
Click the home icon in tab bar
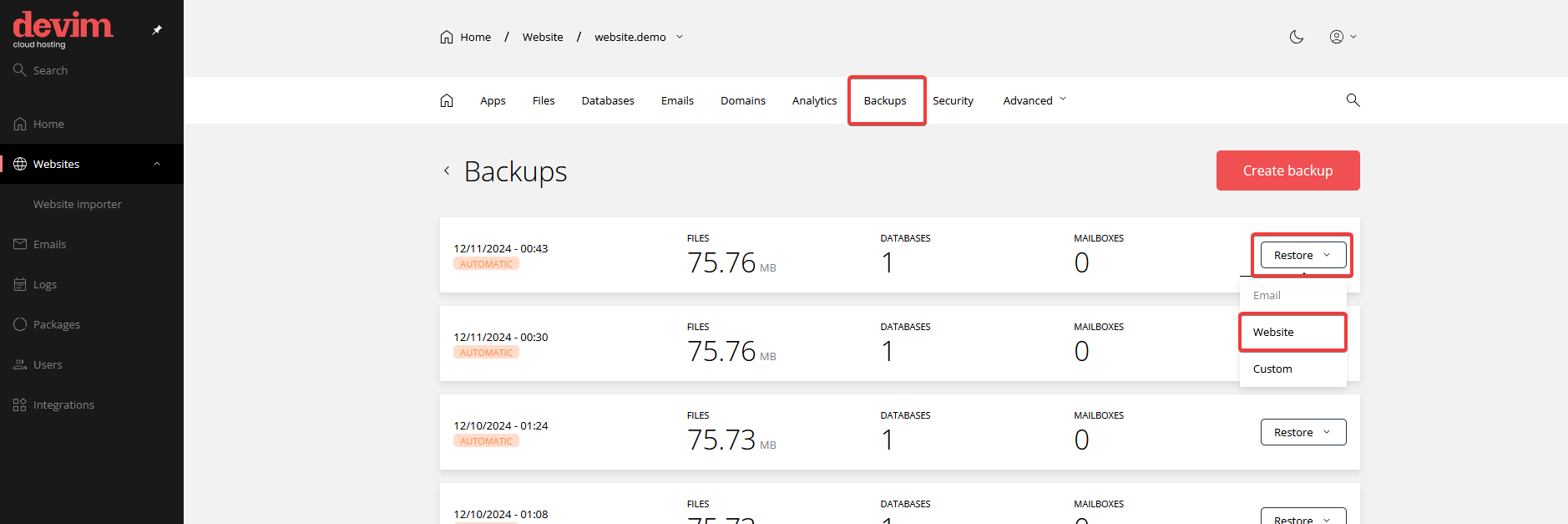[447, 100]
